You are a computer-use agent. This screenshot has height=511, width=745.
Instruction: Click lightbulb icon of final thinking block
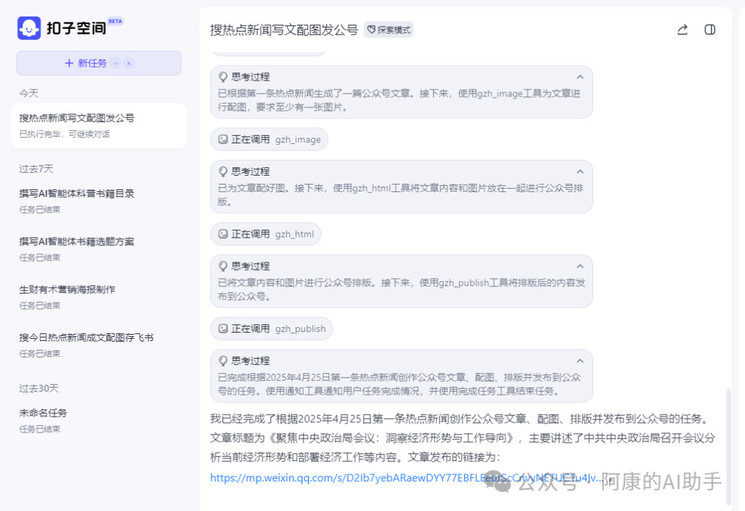tap(222, 361)
